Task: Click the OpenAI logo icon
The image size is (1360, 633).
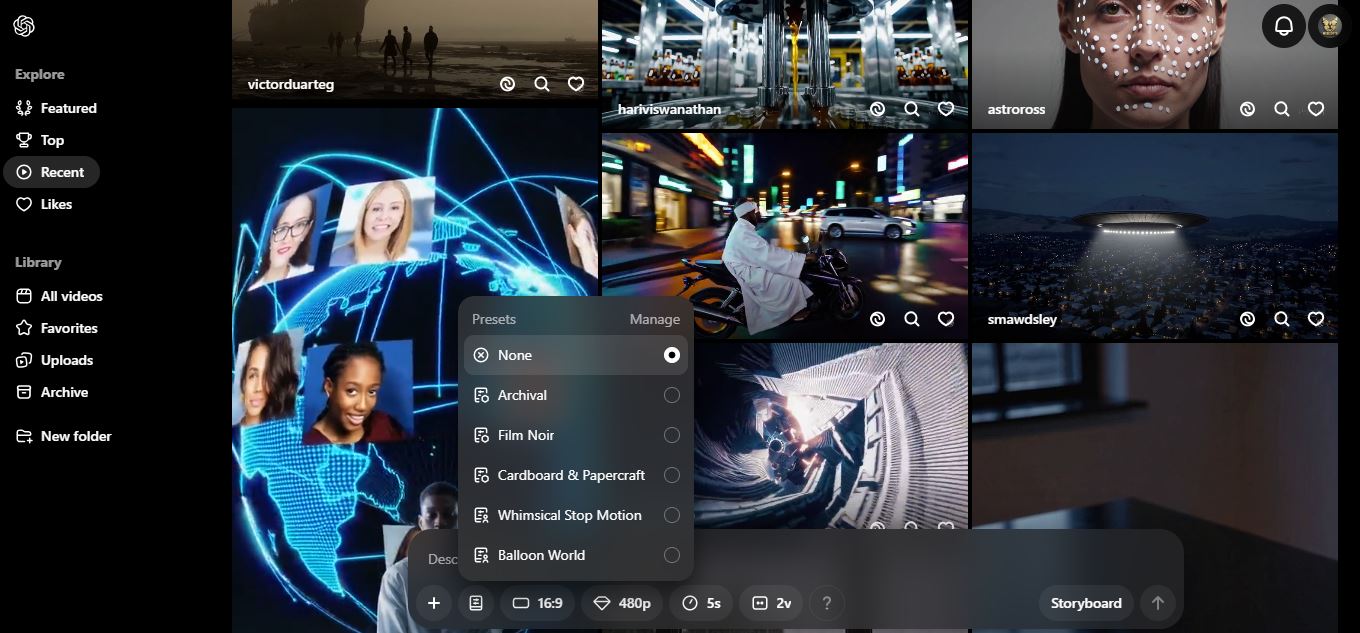Action: click(24, 26)
